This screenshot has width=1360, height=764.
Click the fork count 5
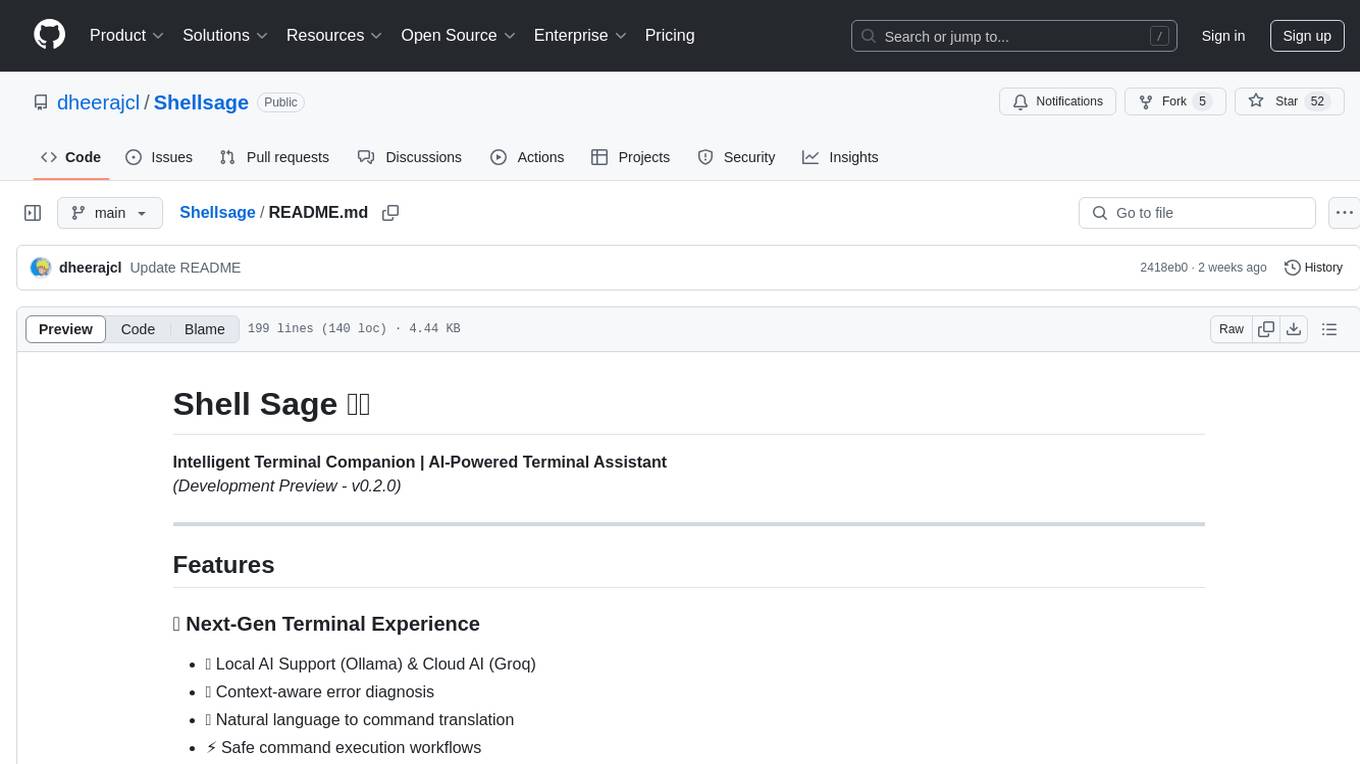pyautogui.click(x=1203, y=102)
